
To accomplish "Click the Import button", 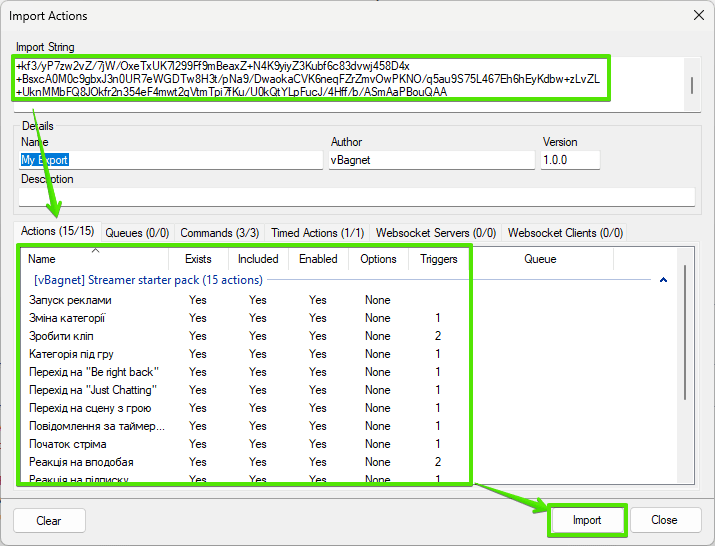I will pyautogui.click(x=587, y=520).
